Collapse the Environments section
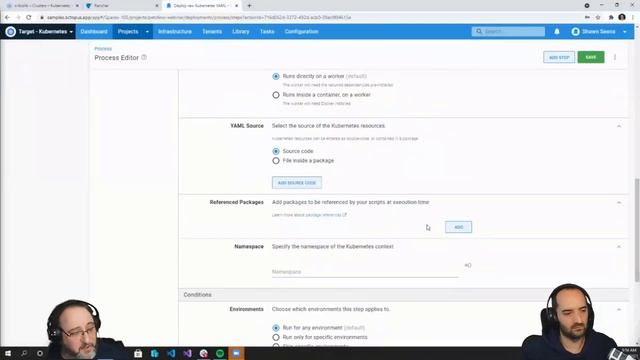This screenshot has height=360, width=640. [619, 309]
